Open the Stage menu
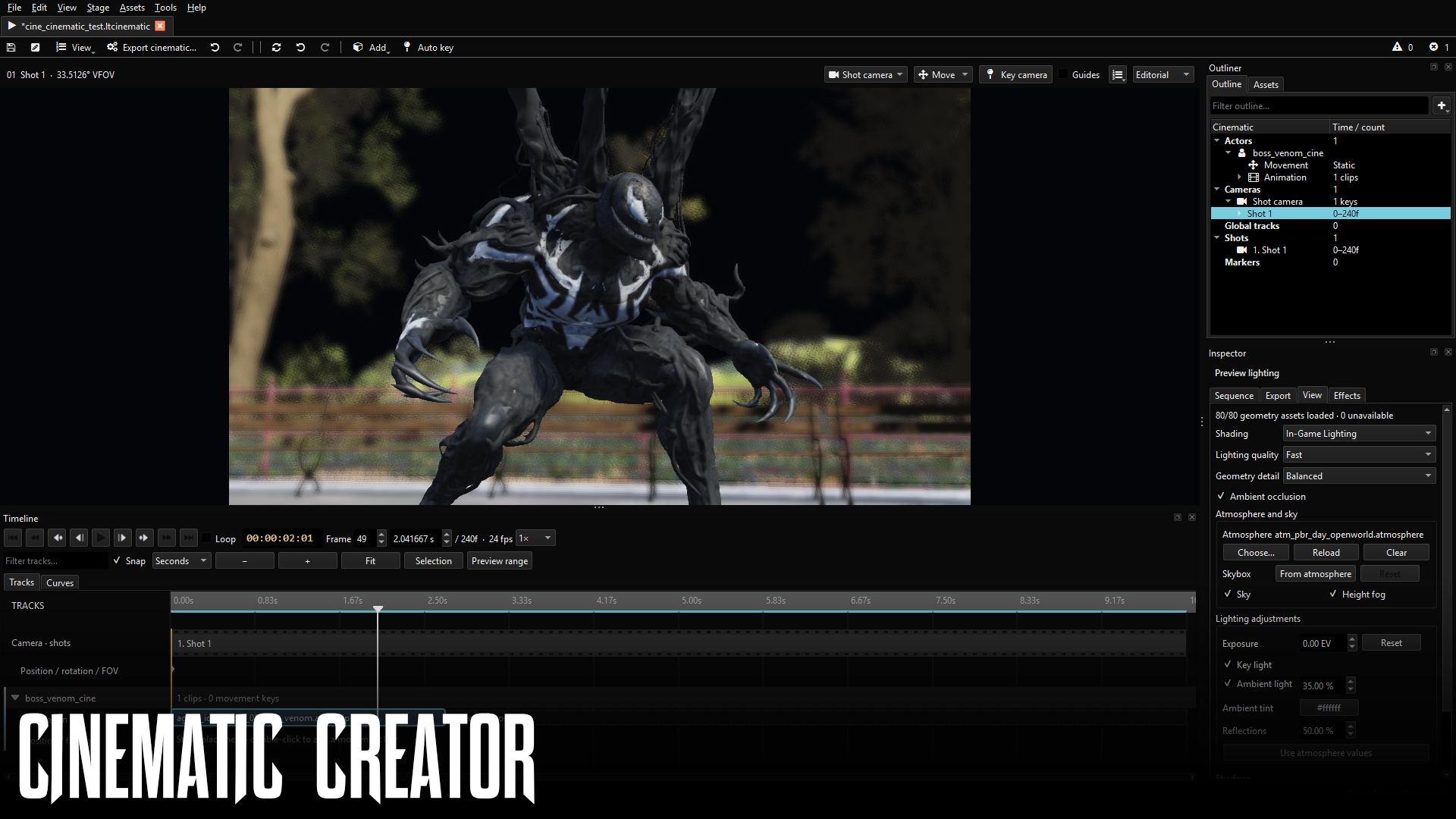Screen dimensions: 1456x819 point(98,8)
